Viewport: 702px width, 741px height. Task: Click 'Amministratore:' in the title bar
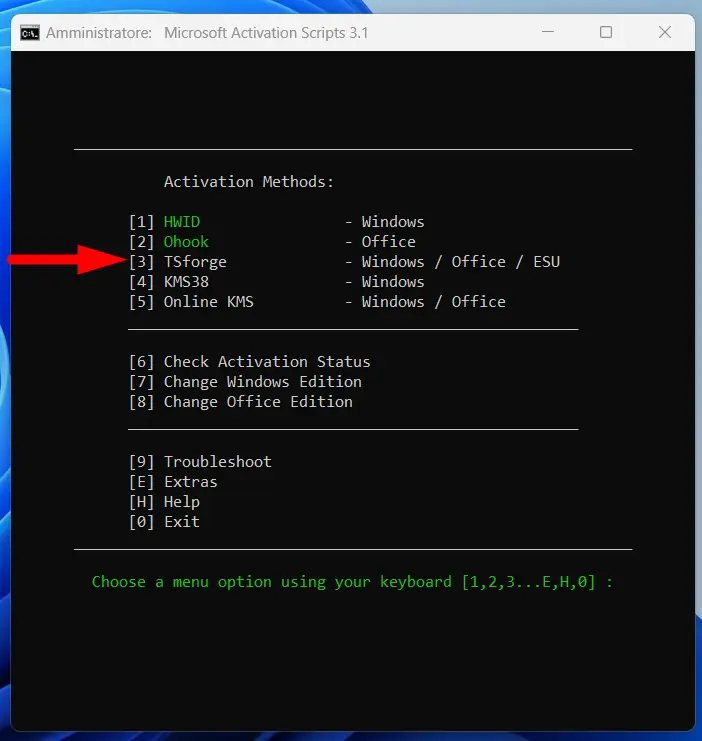(99, 33)
